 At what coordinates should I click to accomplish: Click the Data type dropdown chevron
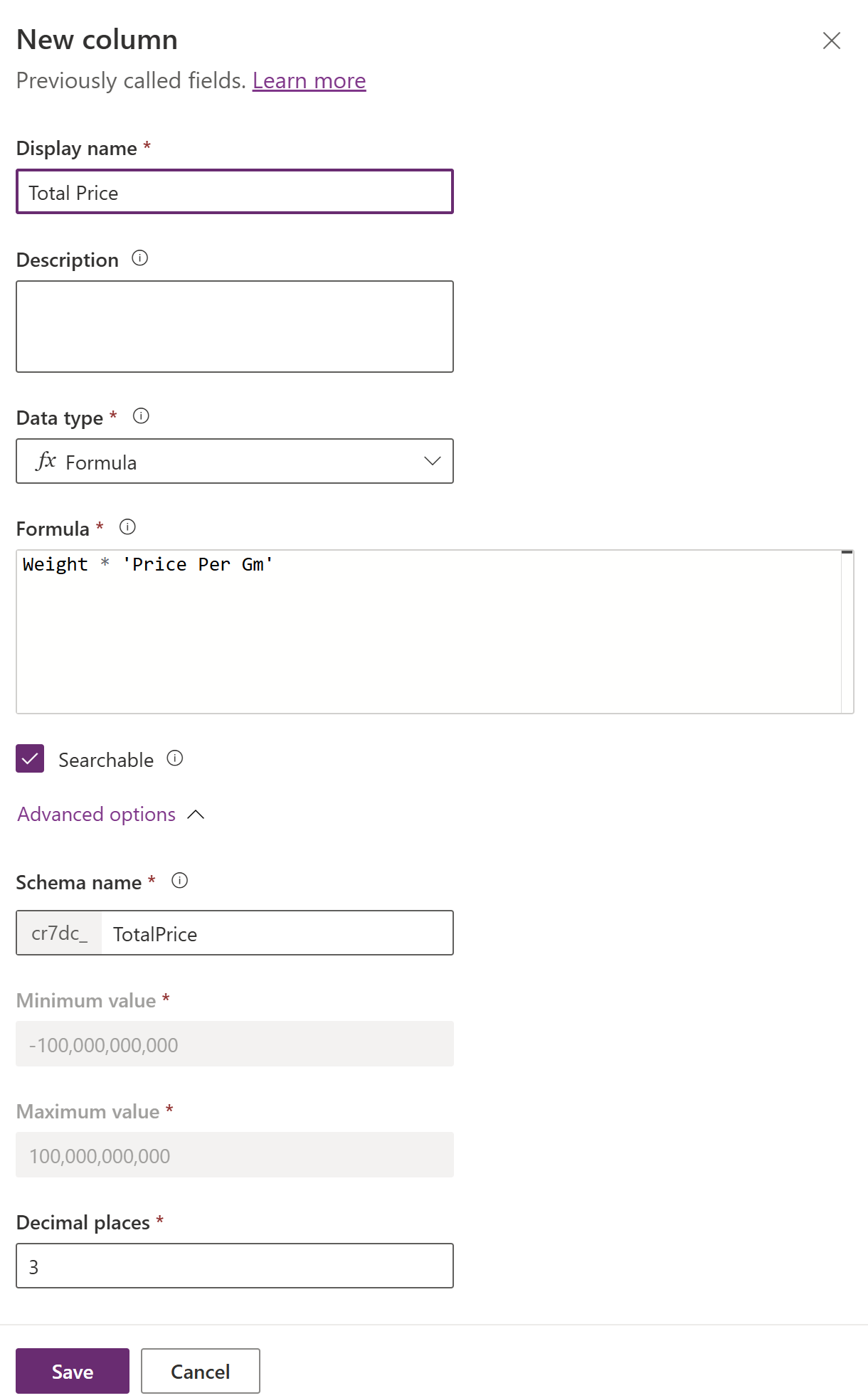coord(431,462)
